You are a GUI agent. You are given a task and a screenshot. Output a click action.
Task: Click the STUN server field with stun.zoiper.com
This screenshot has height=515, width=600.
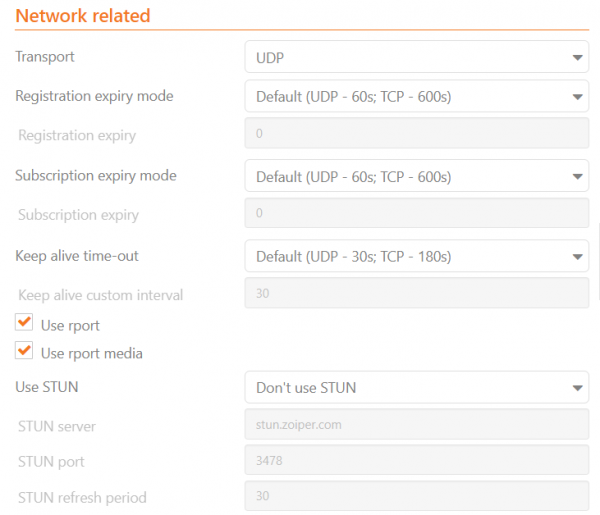tap(416, 425)
